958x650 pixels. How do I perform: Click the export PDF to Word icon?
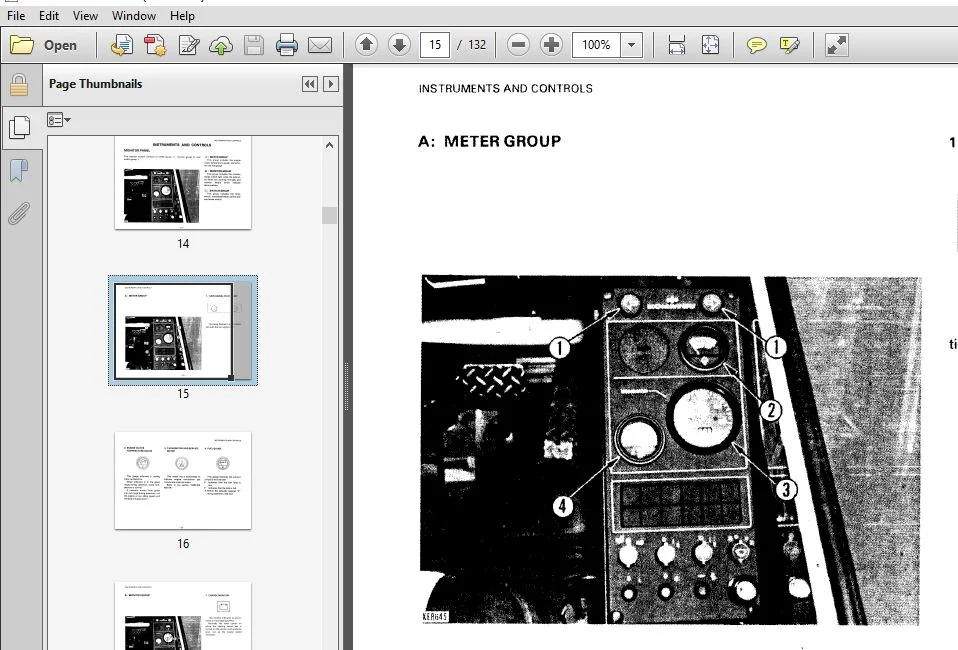coord(122,45)
